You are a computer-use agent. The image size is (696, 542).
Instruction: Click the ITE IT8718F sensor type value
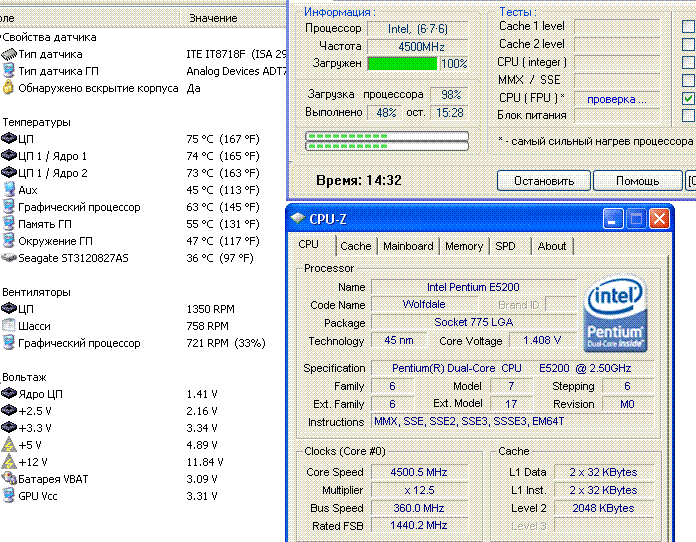(236, 54)
